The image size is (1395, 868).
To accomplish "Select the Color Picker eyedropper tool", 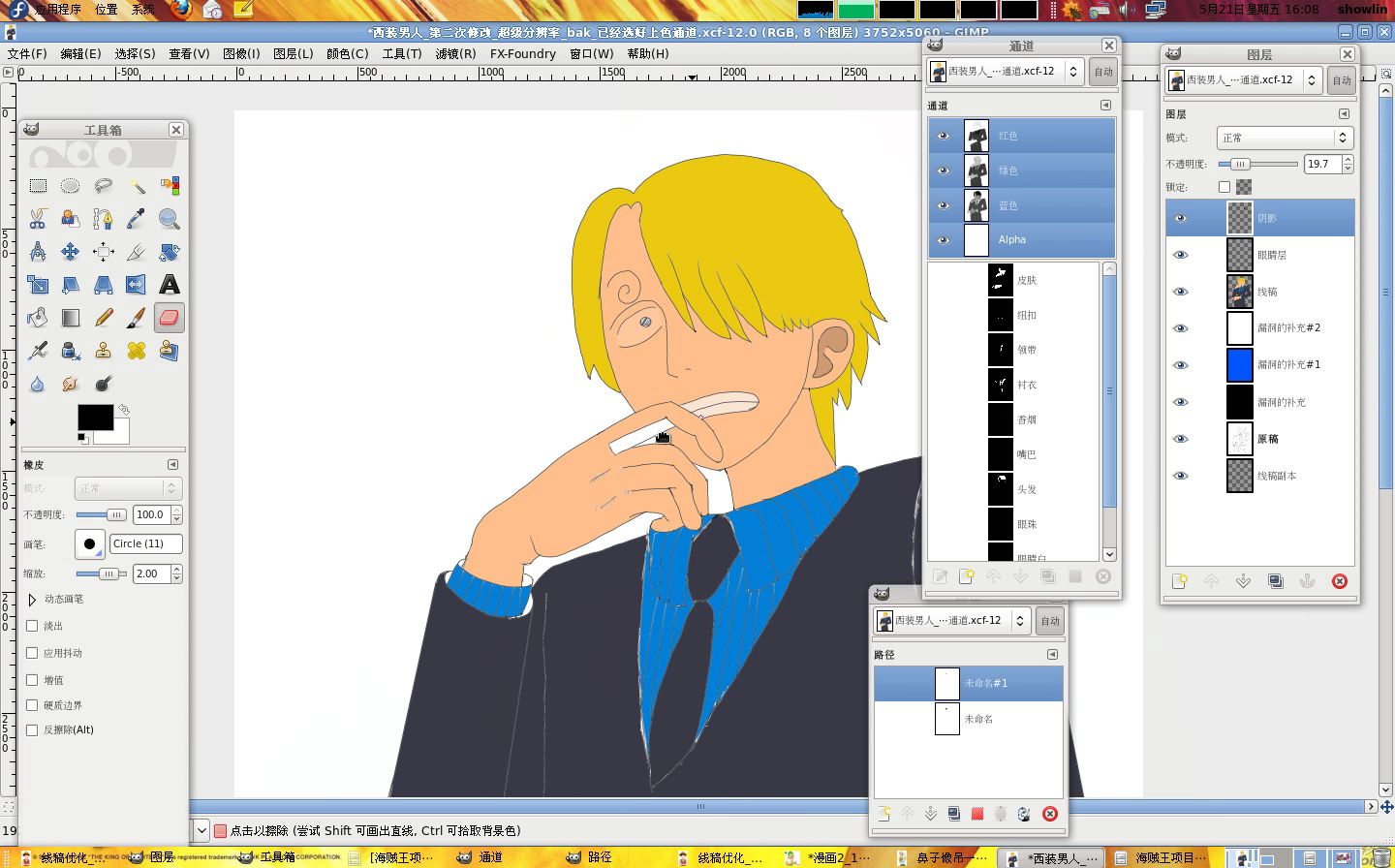I will tap(137, 219).
